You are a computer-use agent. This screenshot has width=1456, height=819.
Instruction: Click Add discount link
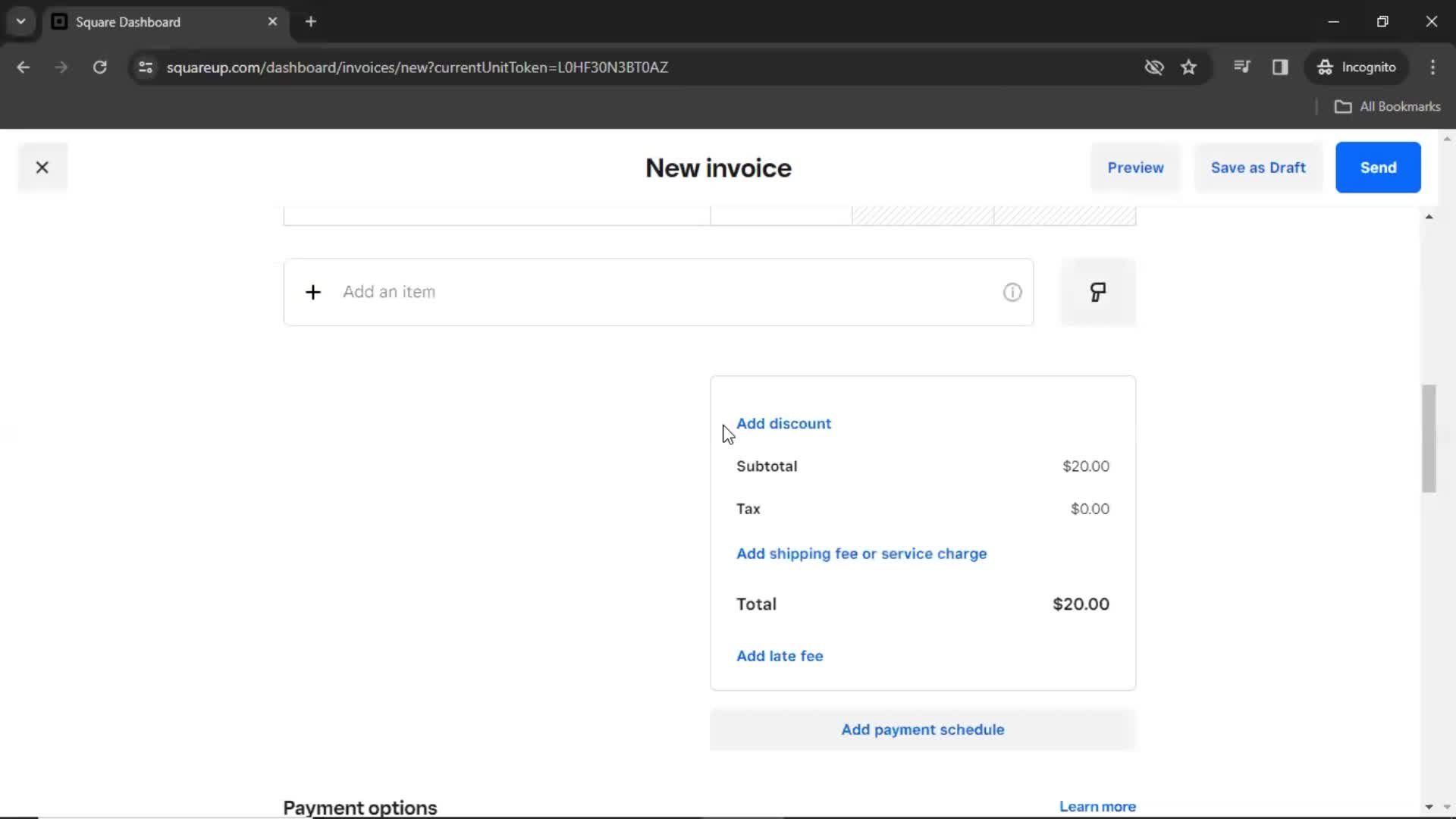tap(784, 422)
